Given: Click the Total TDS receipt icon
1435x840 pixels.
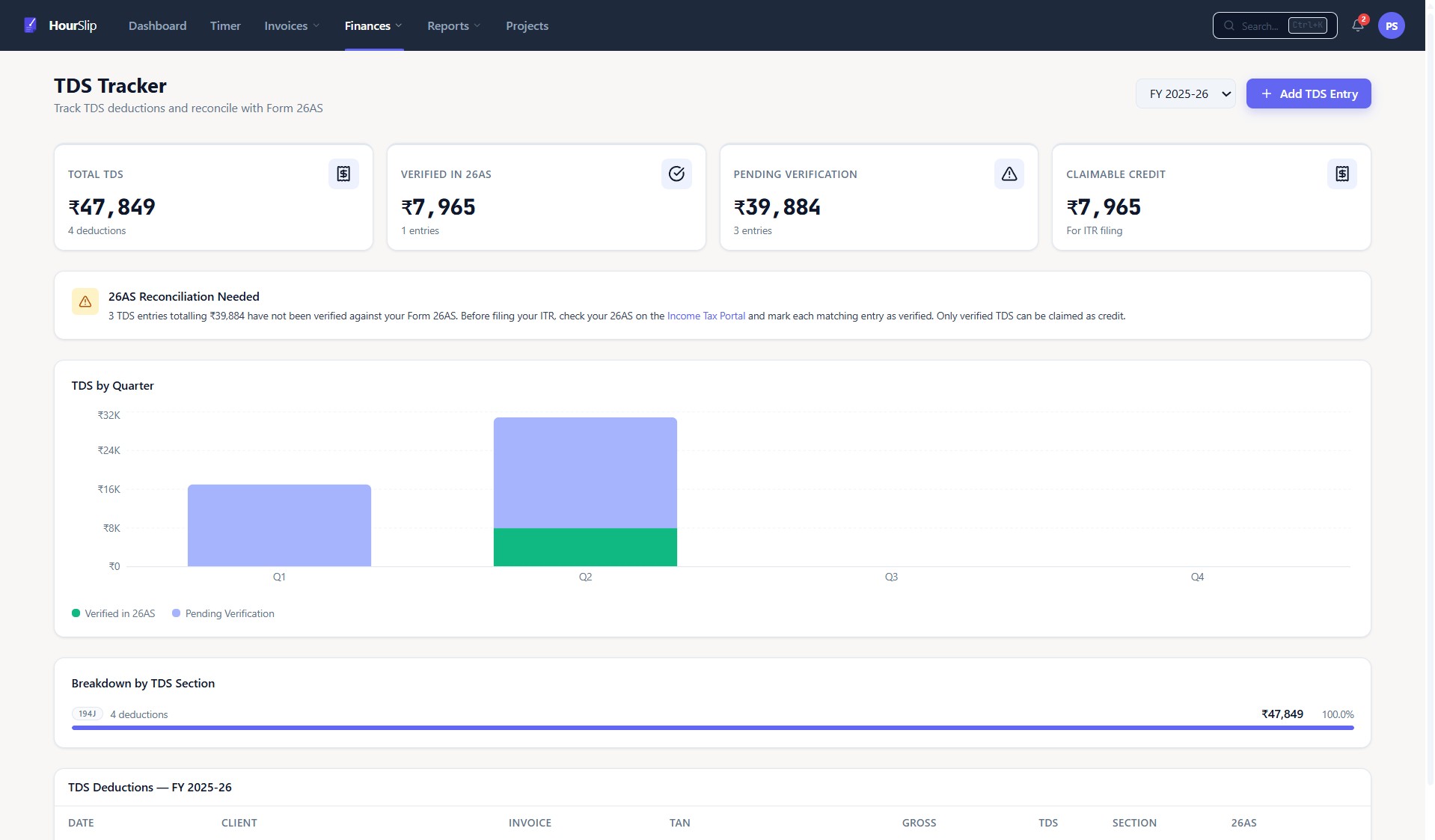Looking at the screenshot, I should click(343, 174).
